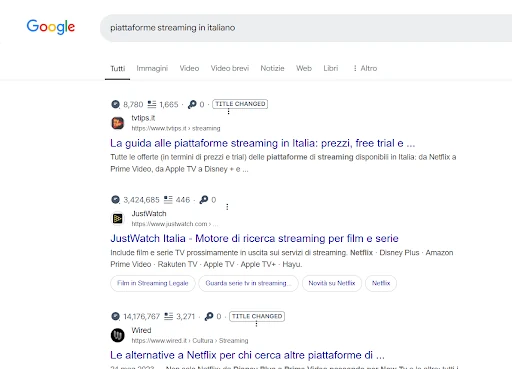Click the 'Film in Streaming Legale' sitelink chip
Image resolution: width=512 pixels, height=369 pixels.
point(153,283)
